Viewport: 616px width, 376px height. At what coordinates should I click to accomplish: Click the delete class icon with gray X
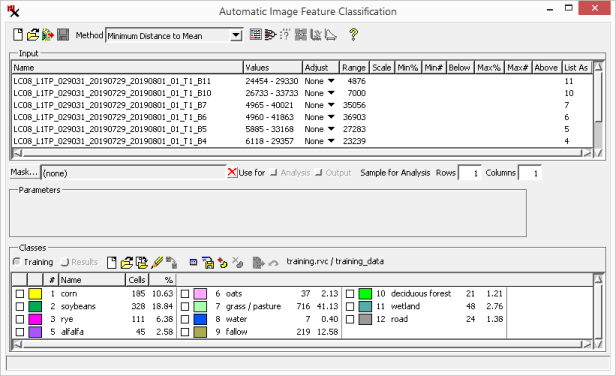238,262
